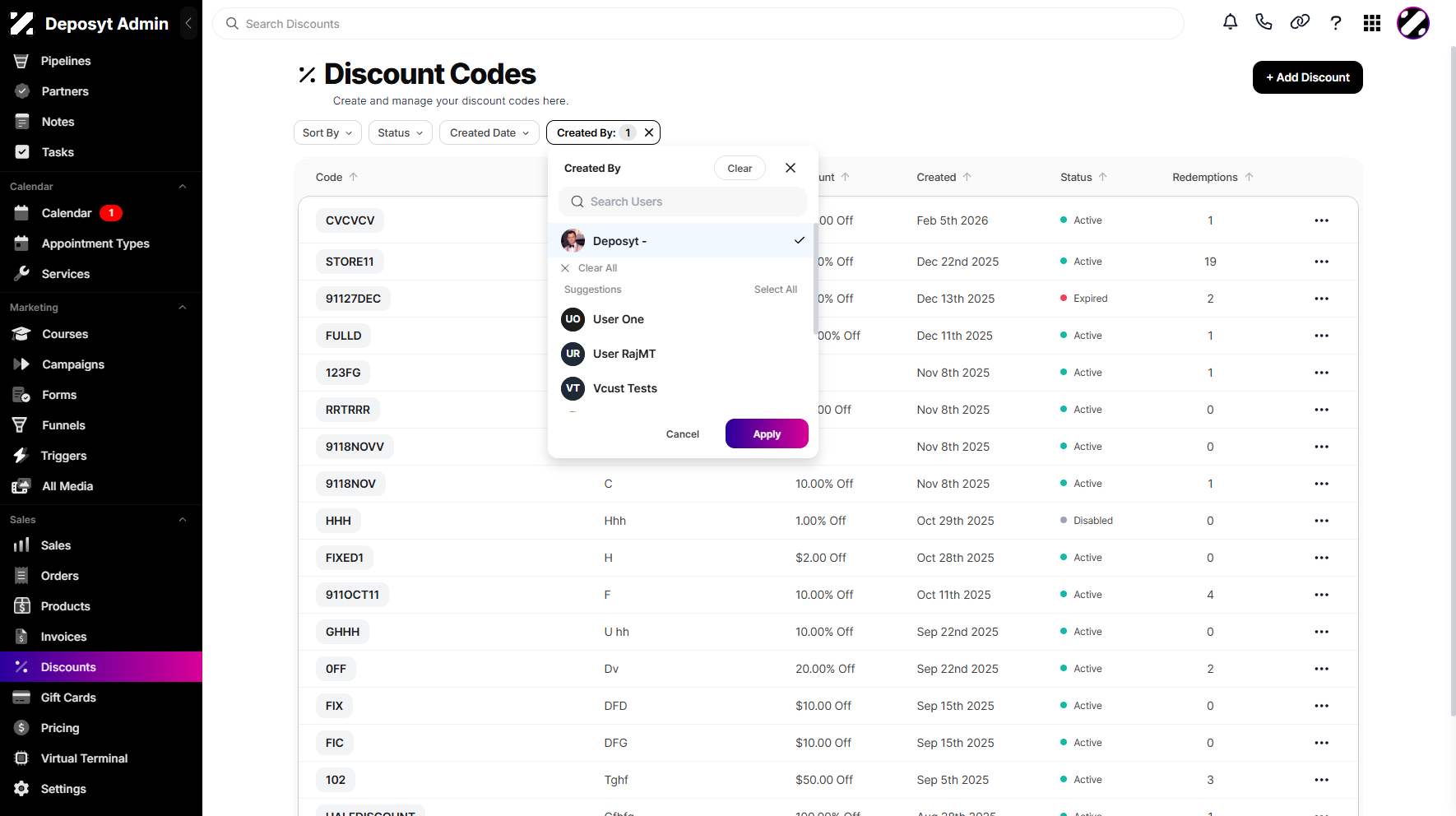Open the Status filter dropdown

[400, 132]
